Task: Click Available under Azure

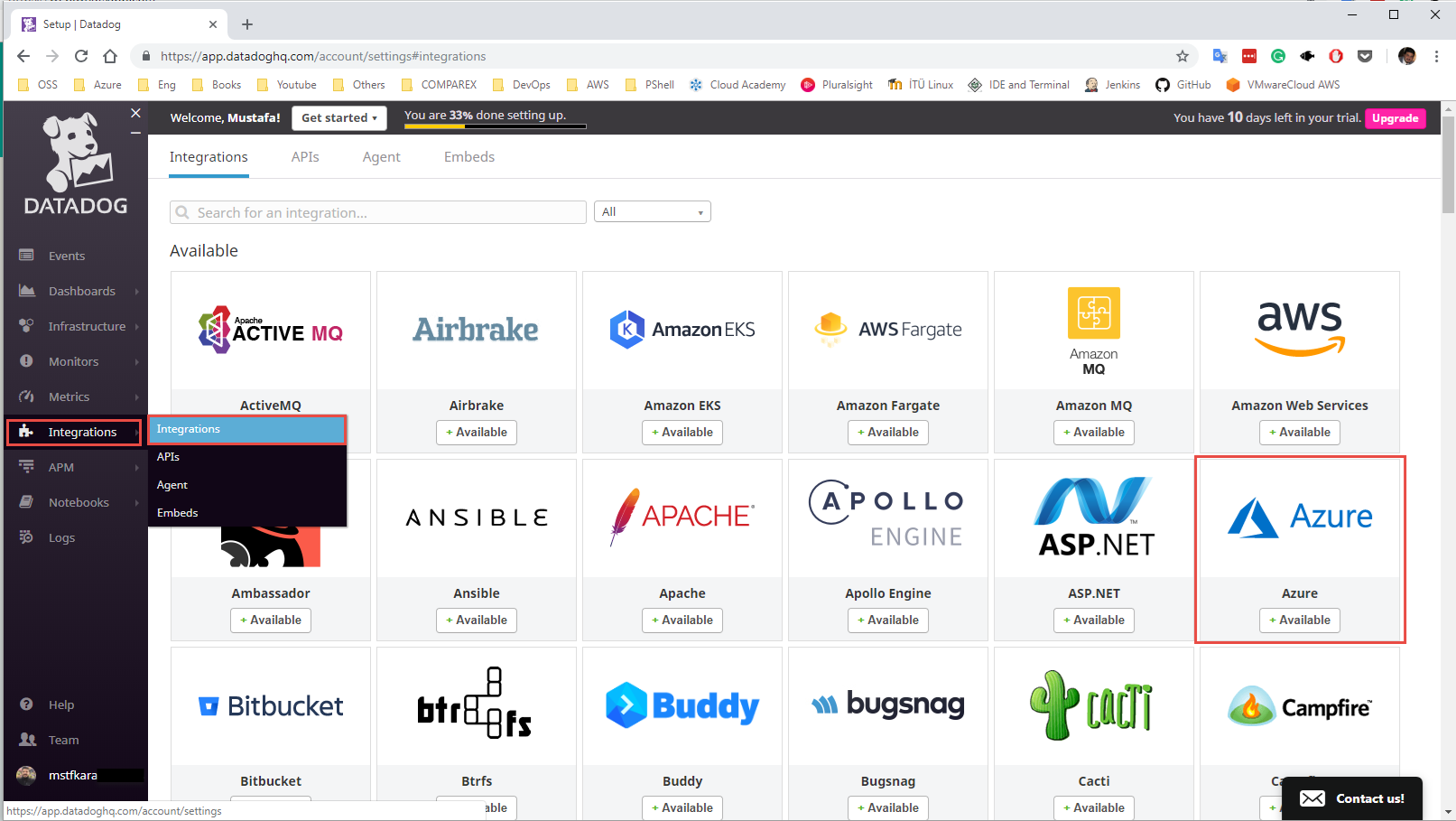Action: click(1300, 620)
